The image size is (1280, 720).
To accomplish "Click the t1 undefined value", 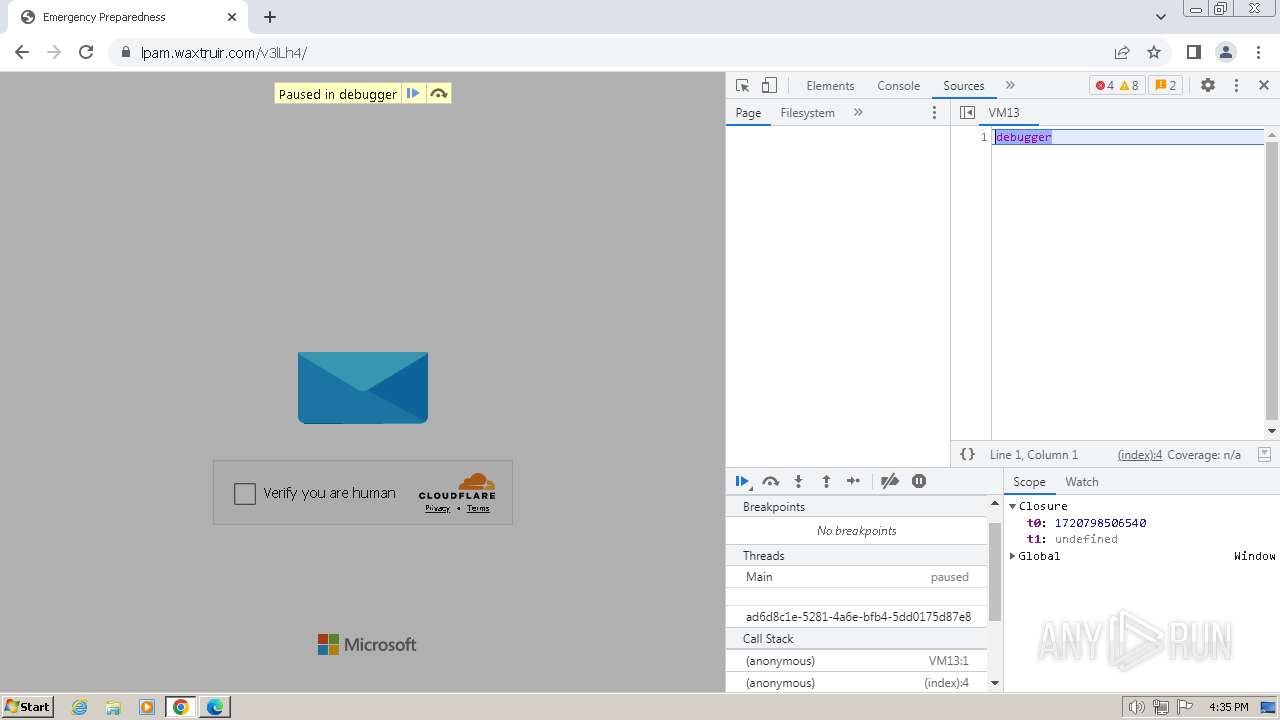I will pyautogui.click(x=1086, y=539).
